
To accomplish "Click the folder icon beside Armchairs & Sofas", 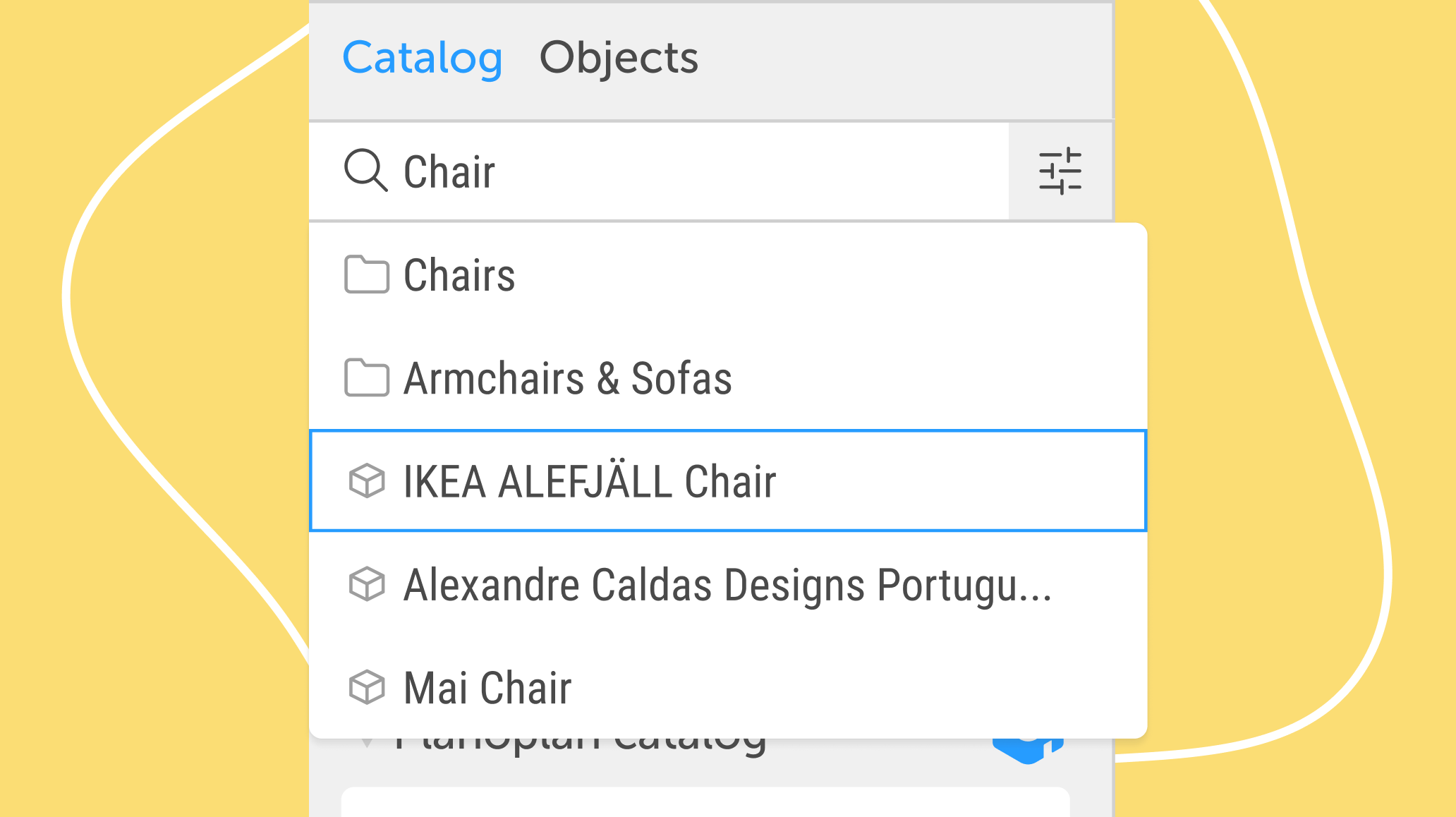I will (x=366, y=378).
